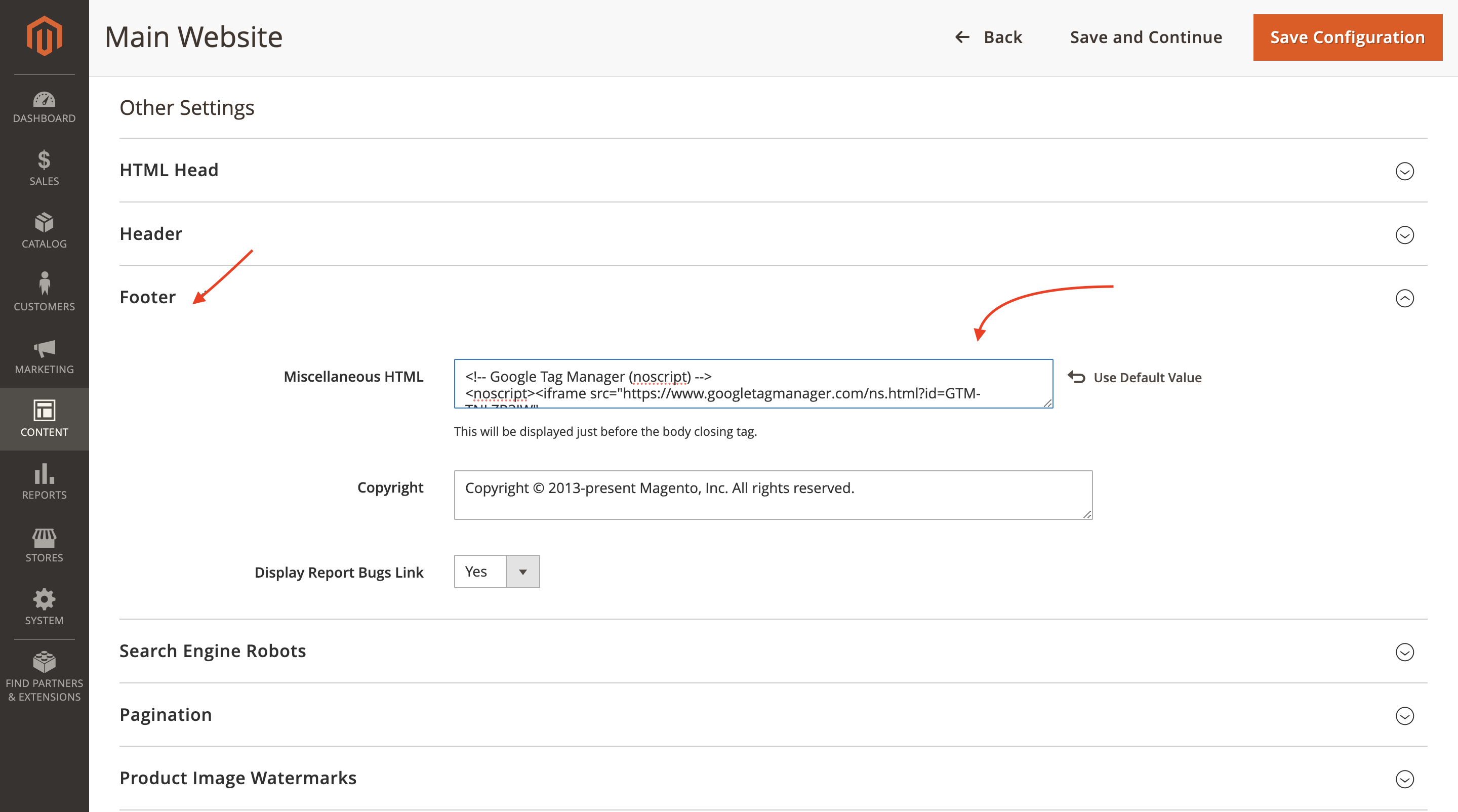Expand the HTML Head section
The height and width of the screenshot is (812, 1458).
pyautogui.click(x=1404, y=171)
